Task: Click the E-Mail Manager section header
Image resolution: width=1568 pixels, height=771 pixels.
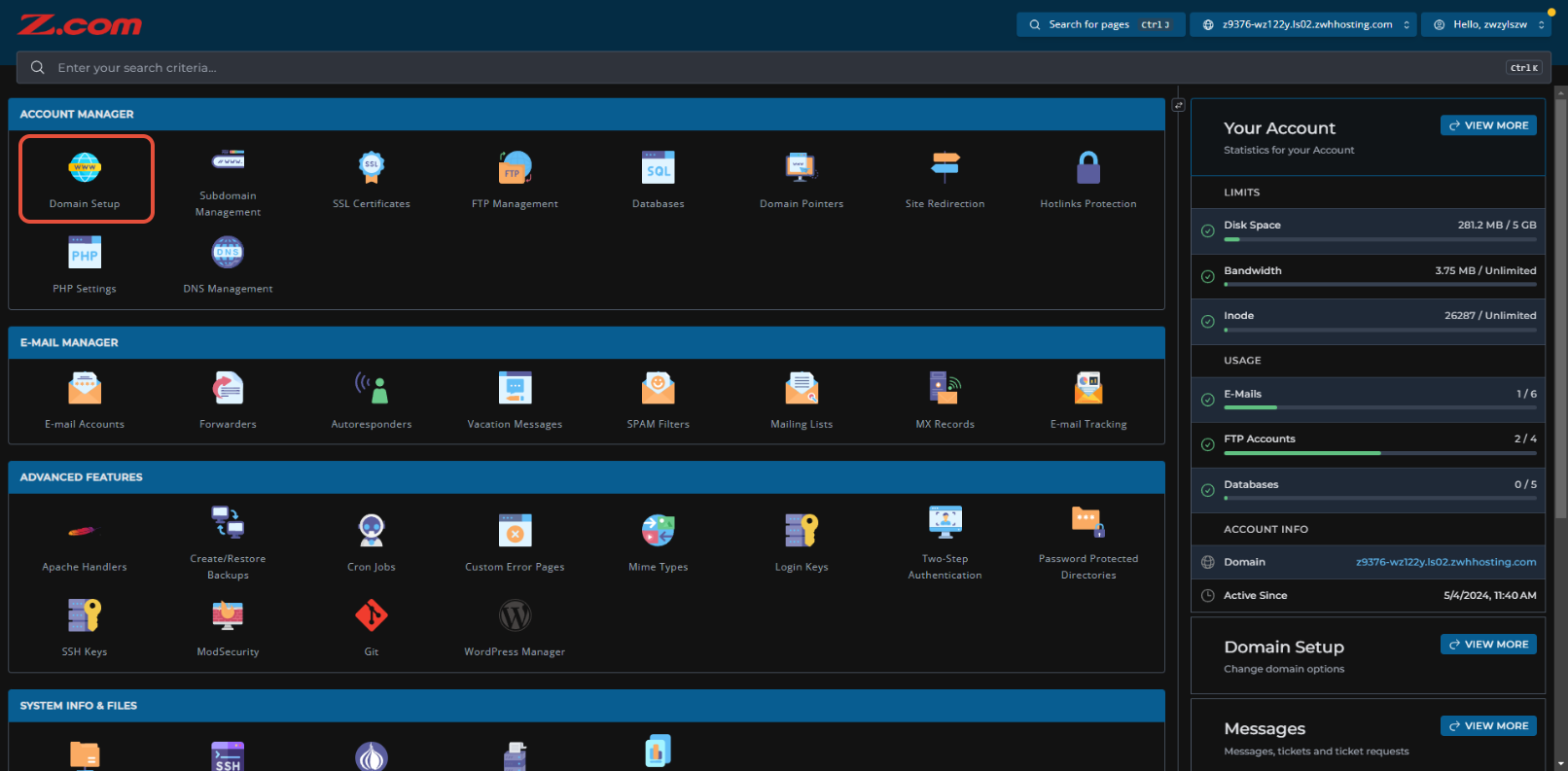Action: 587,342
